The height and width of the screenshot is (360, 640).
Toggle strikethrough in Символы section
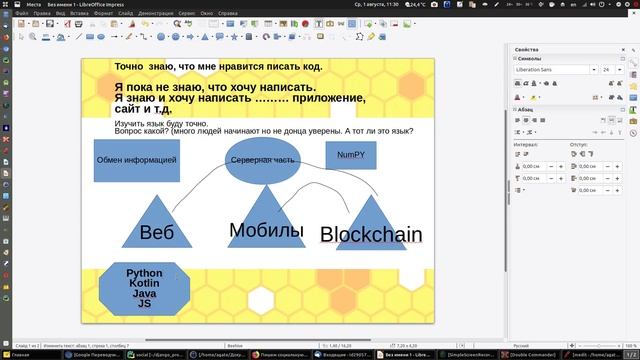coord(546,83)
